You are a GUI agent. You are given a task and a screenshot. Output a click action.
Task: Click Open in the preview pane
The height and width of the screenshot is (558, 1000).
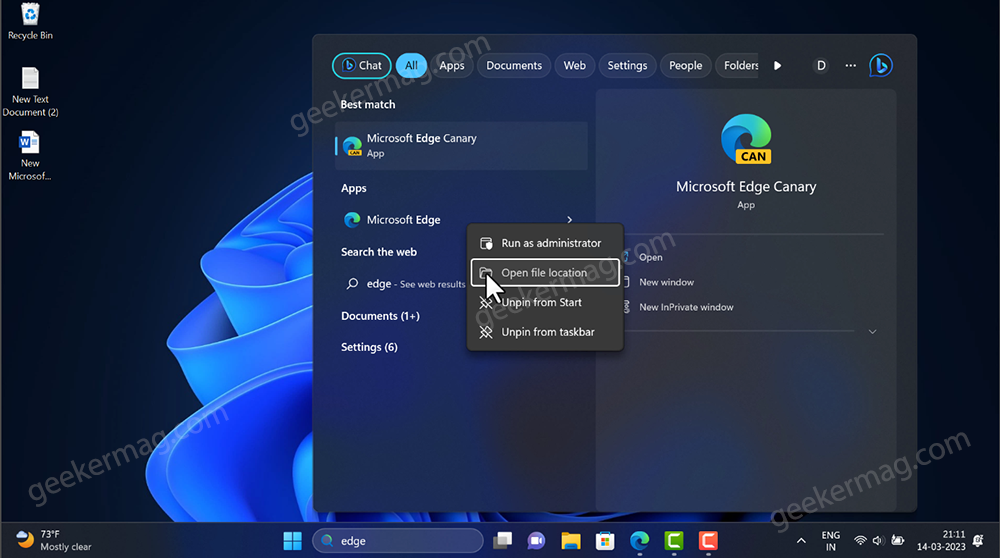651,257
